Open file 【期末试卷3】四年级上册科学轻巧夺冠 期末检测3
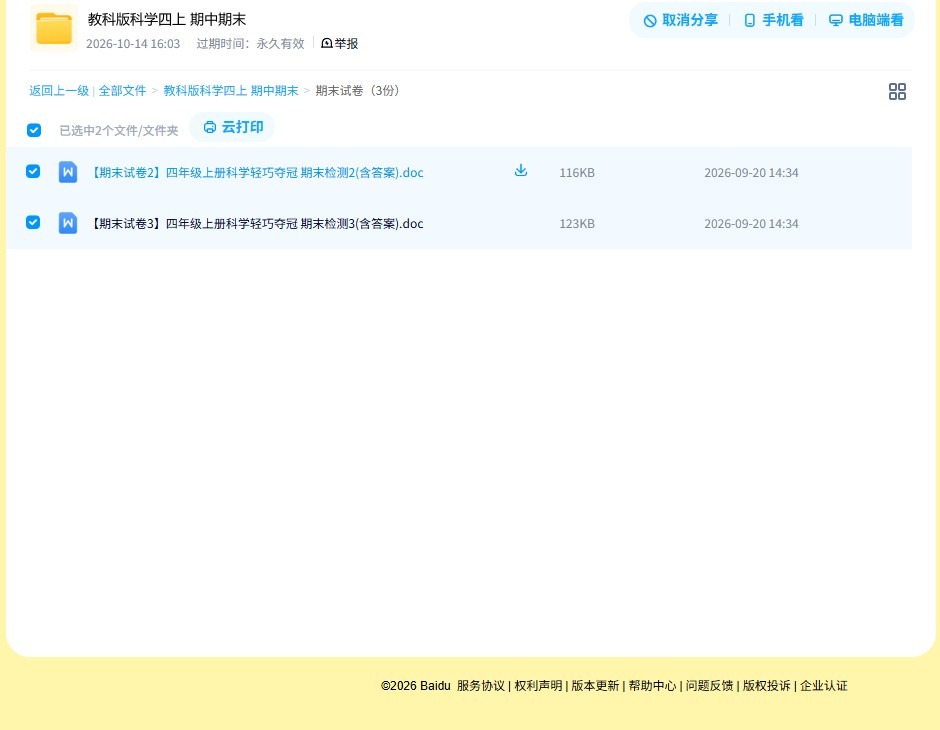Image resolution: width=940 pixels, height=730 pixels. coord(256,224)
